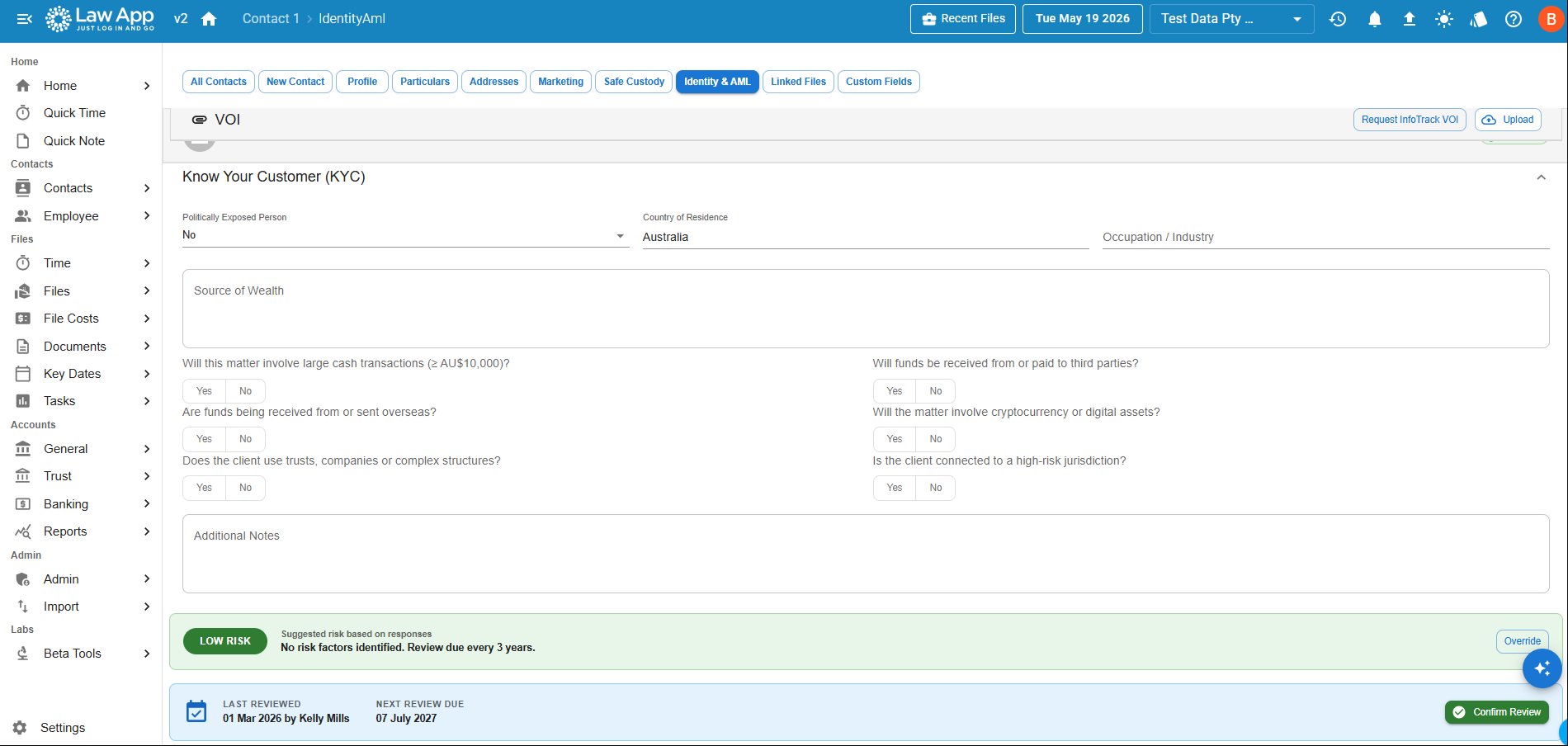
Task: Open the help question mark icon
Action: (x=1513, y=18)
